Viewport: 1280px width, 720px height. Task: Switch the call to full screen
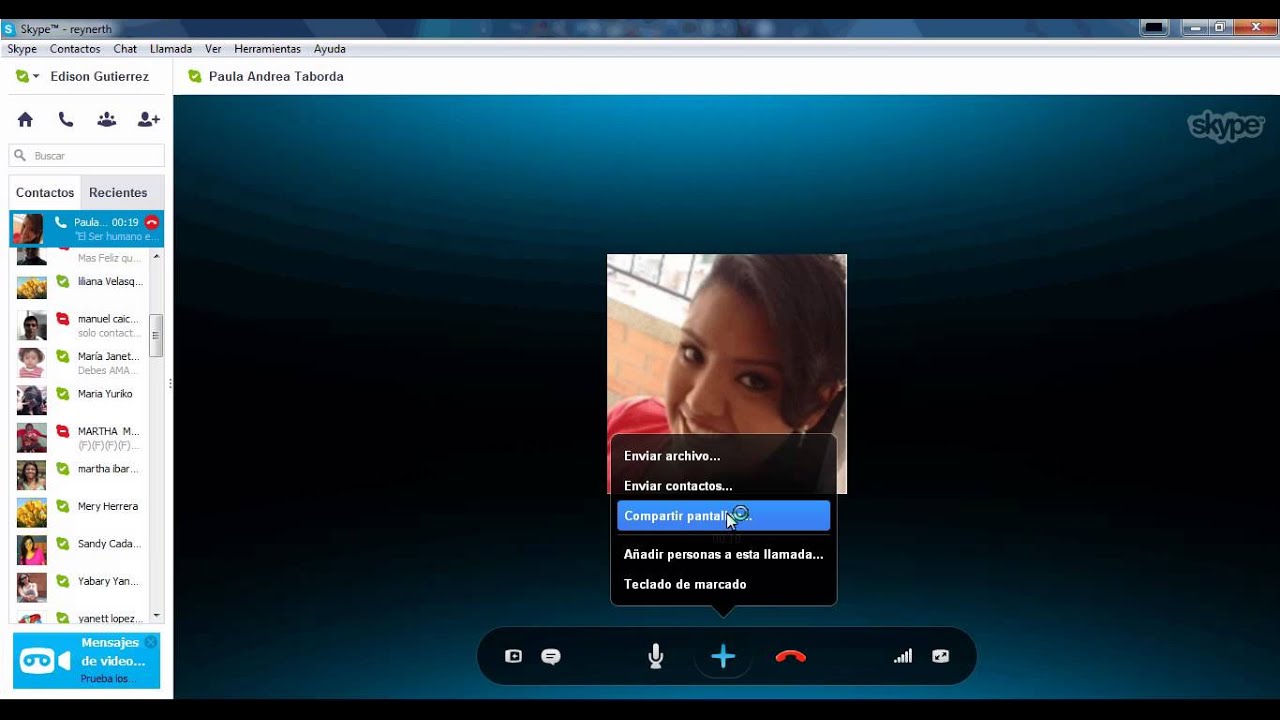[941, 657]
